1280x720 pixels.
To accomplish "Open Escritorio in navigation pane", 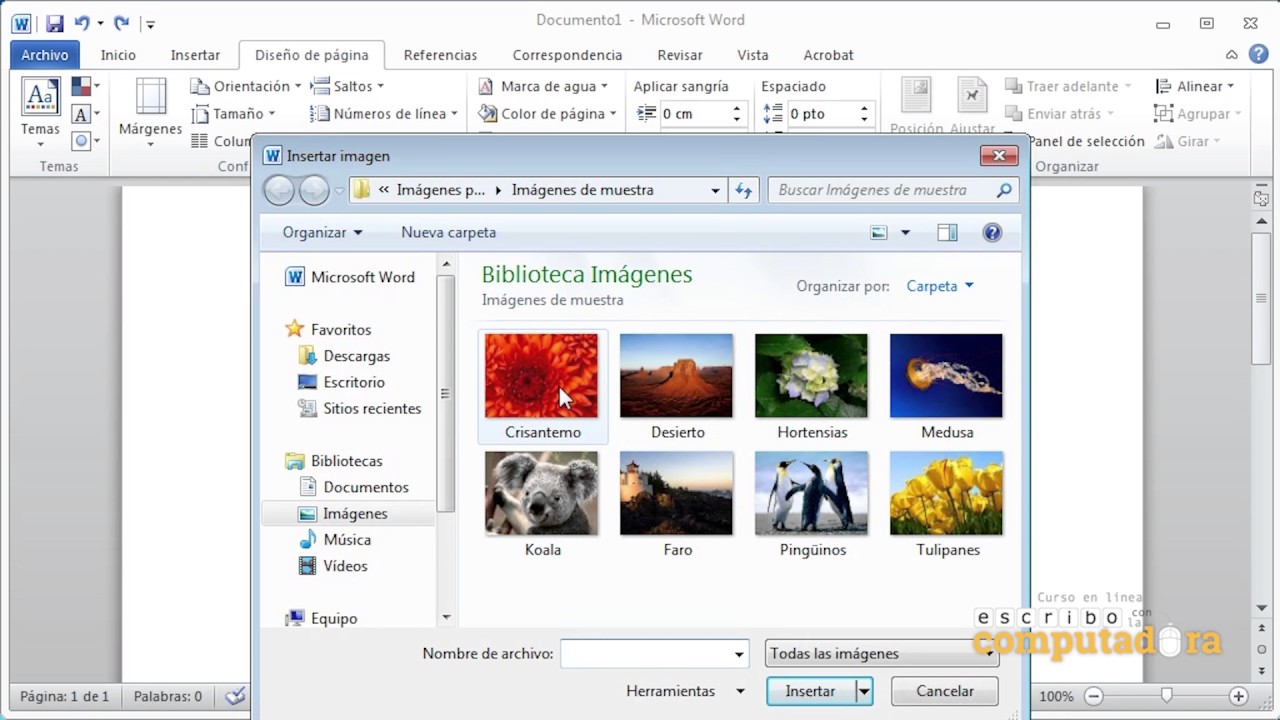I will point(342,382).
